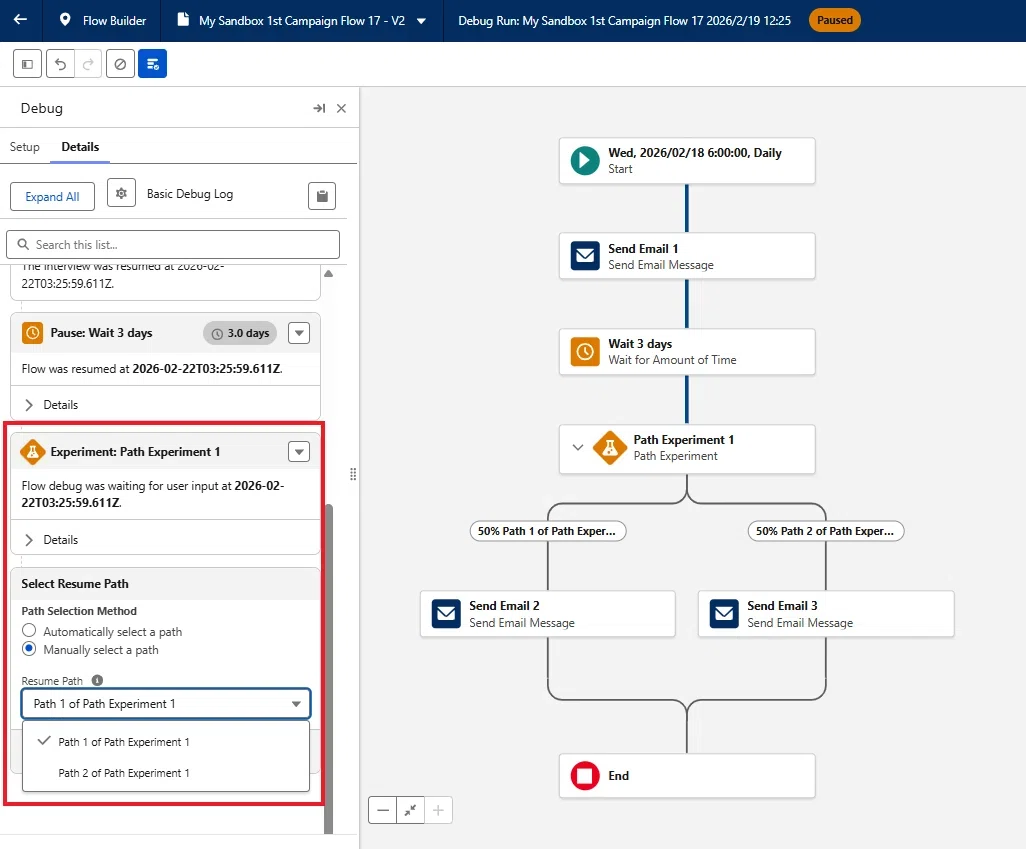Image resolution: width=1026 pixels, height=849 pixels.
Task: Zoom in the canvas with plus button
Action: [x=438, y=810]
